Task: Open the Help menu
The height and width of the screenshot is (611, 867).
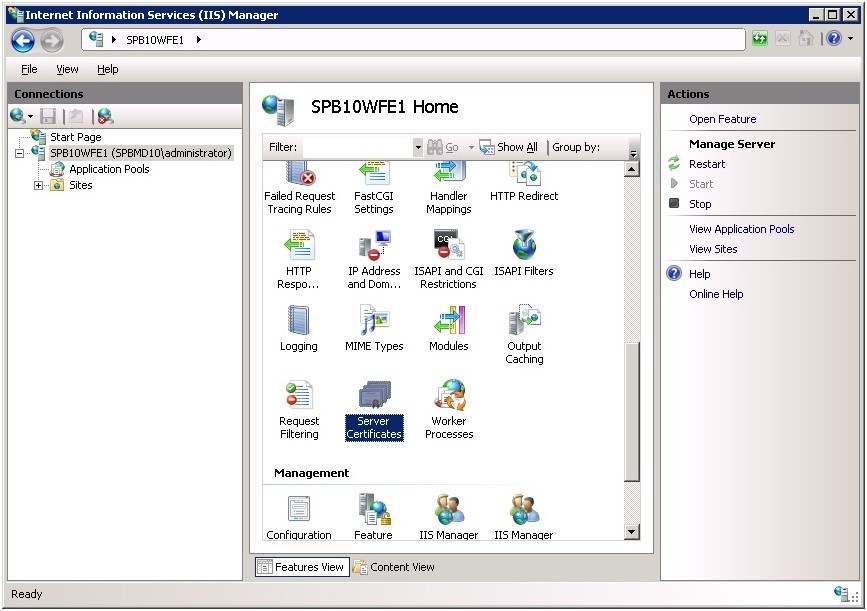Action: tap(108, 69)
